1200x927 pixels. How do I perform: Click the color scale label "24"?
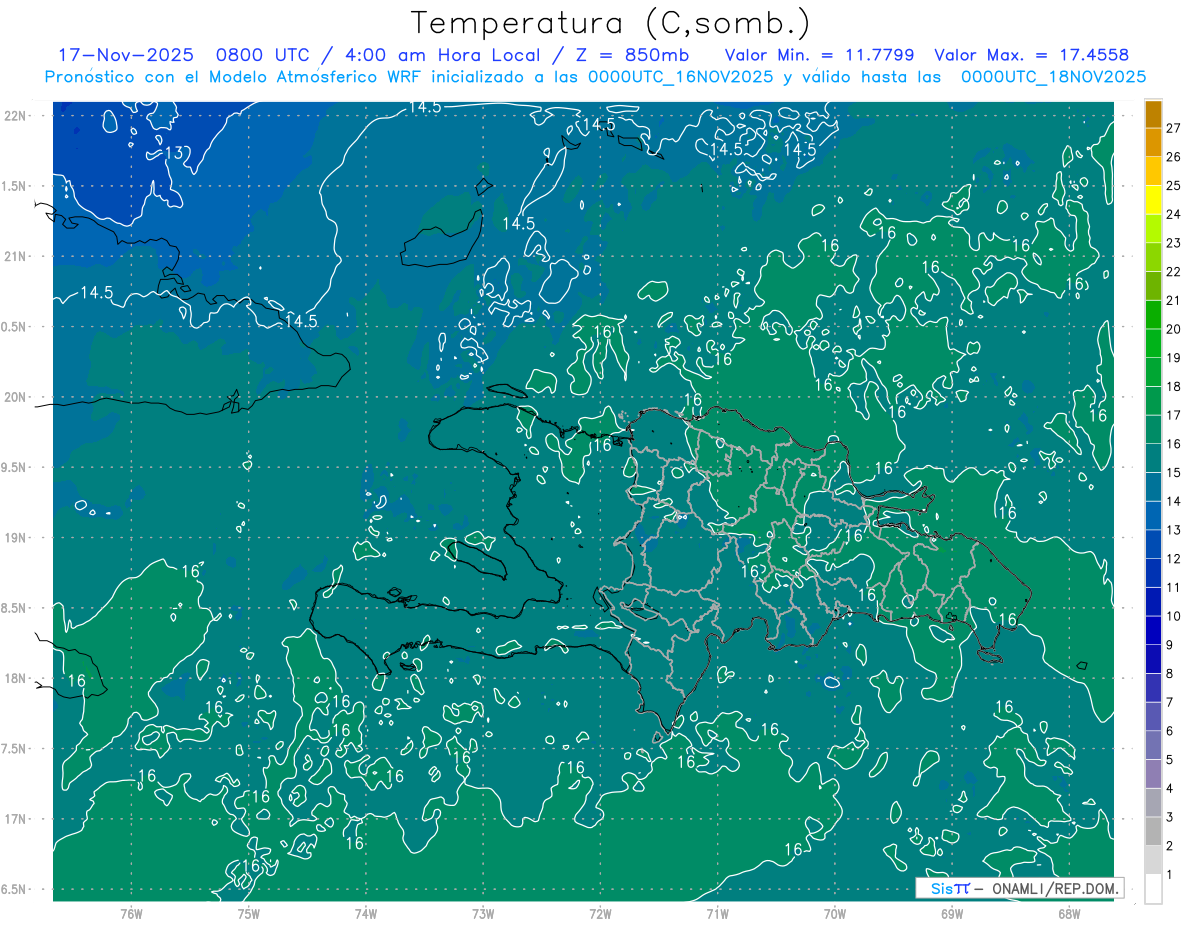1175,214
